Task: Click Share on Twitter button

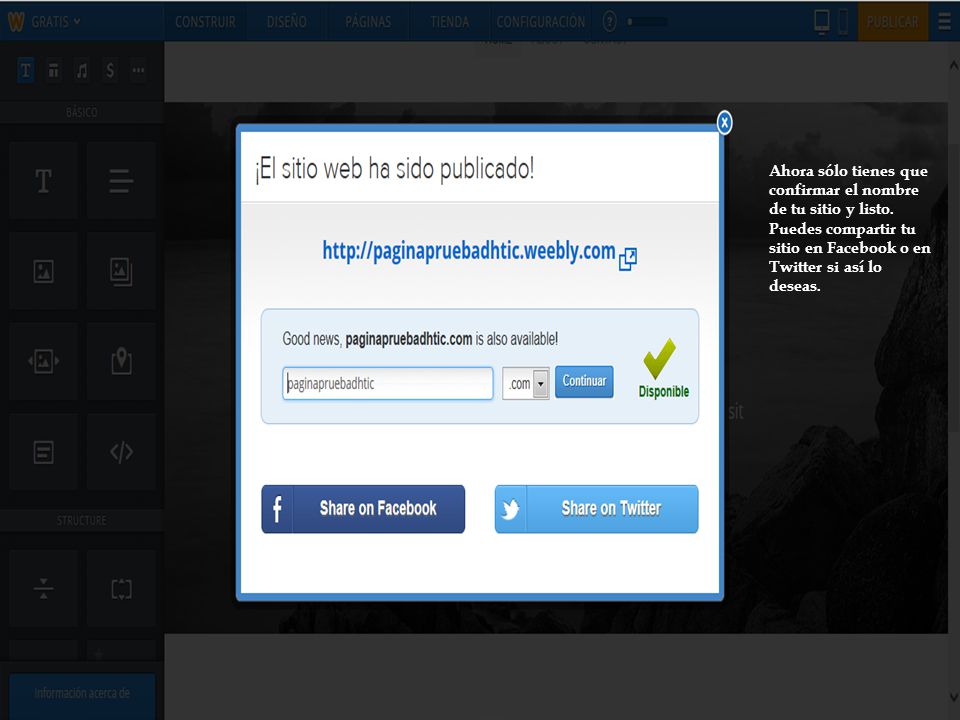Action: [596, 509]
